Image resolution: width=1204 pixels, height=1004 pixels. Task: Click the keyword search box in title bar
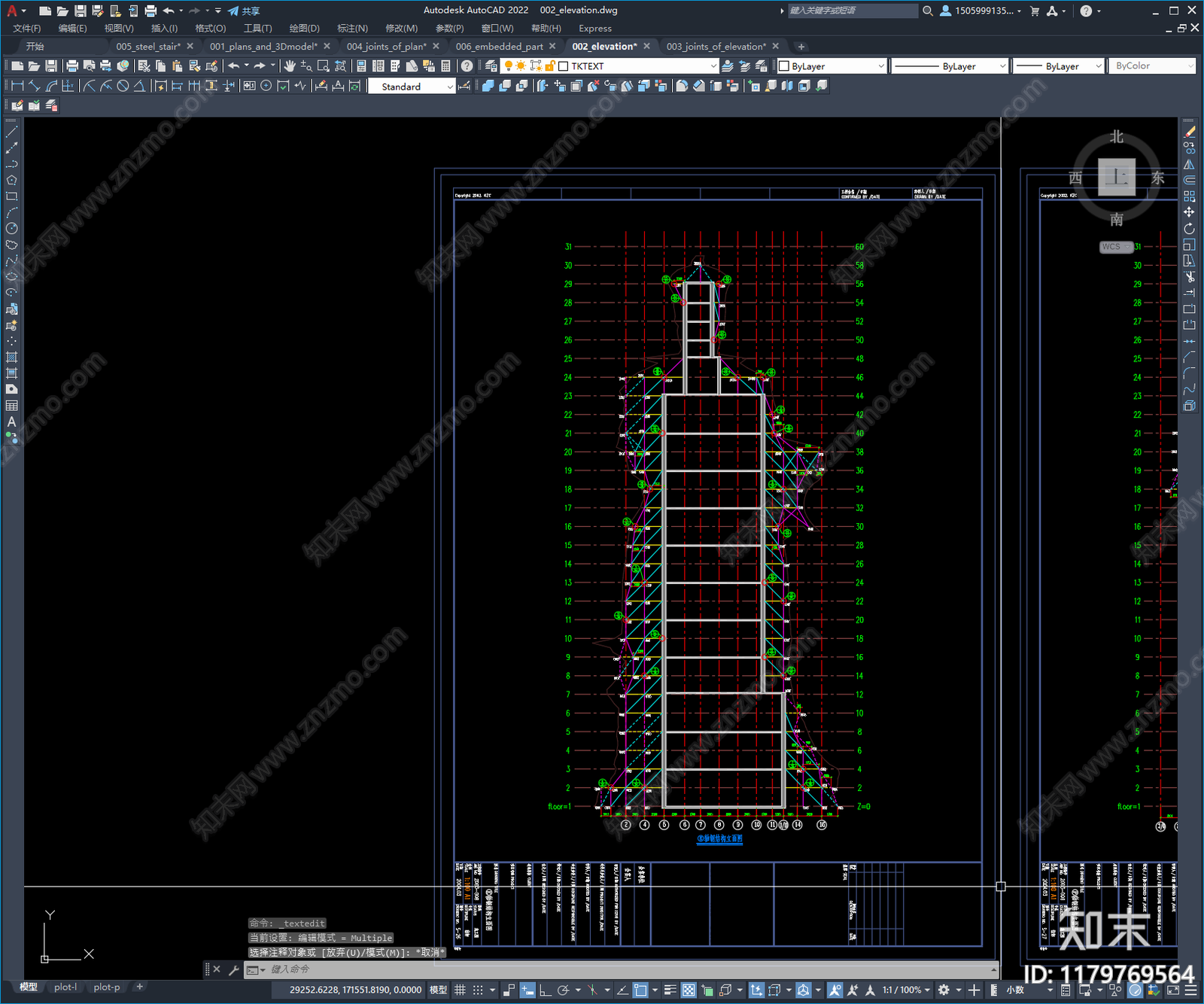click(853, 11)
